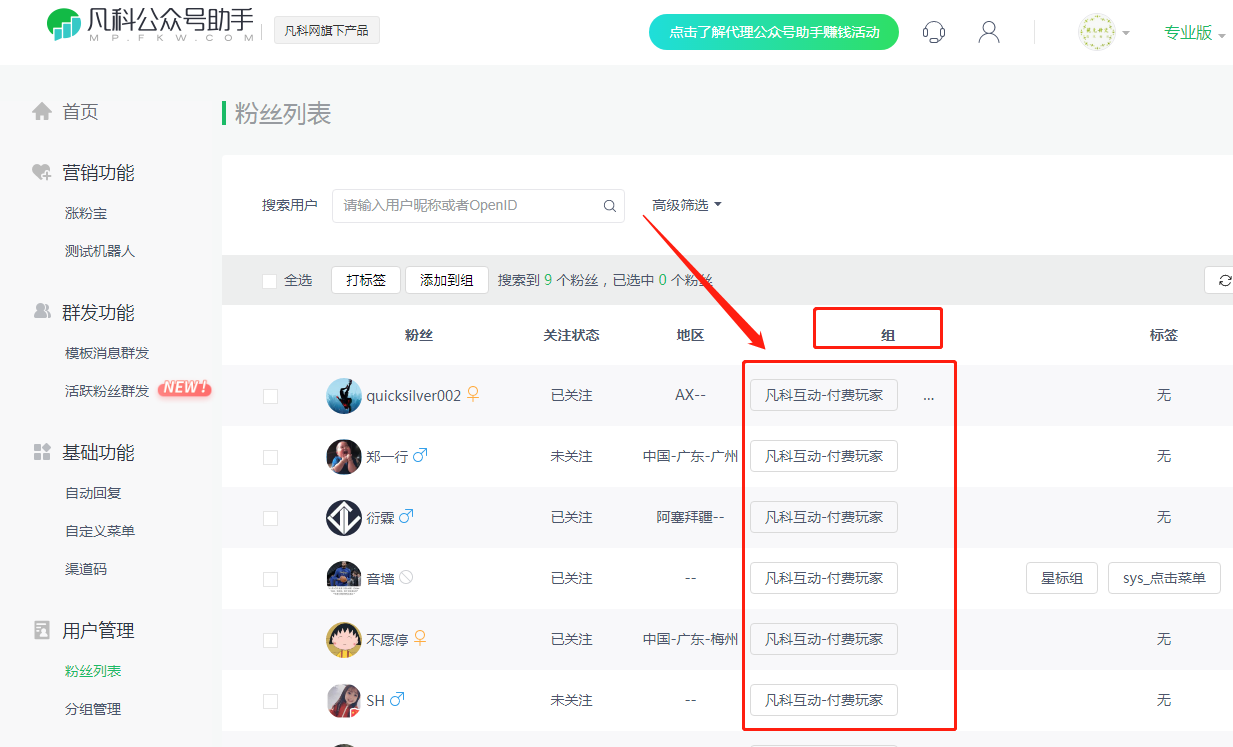Click the 打标签 button
Image resolution: width=1233 pixels, height=747 pixels.
[365, 280]
